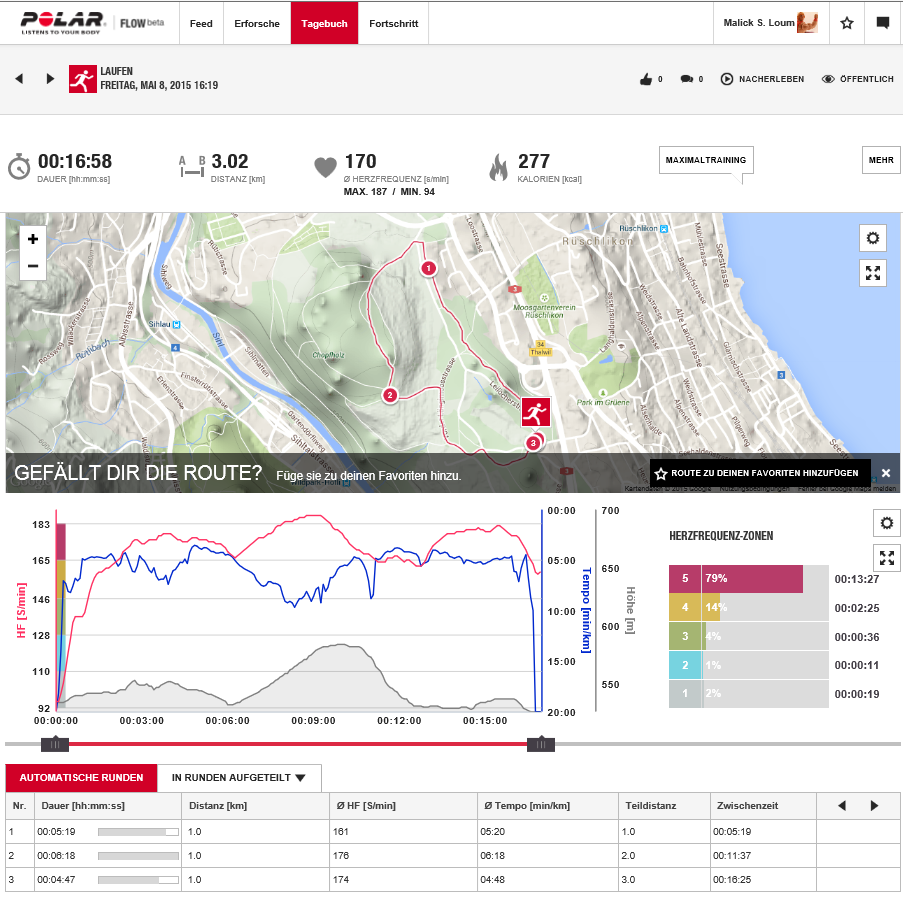Toggle the Öffentlich visibility setting
The height and width of the screenshot is (899, 903).
857,79
